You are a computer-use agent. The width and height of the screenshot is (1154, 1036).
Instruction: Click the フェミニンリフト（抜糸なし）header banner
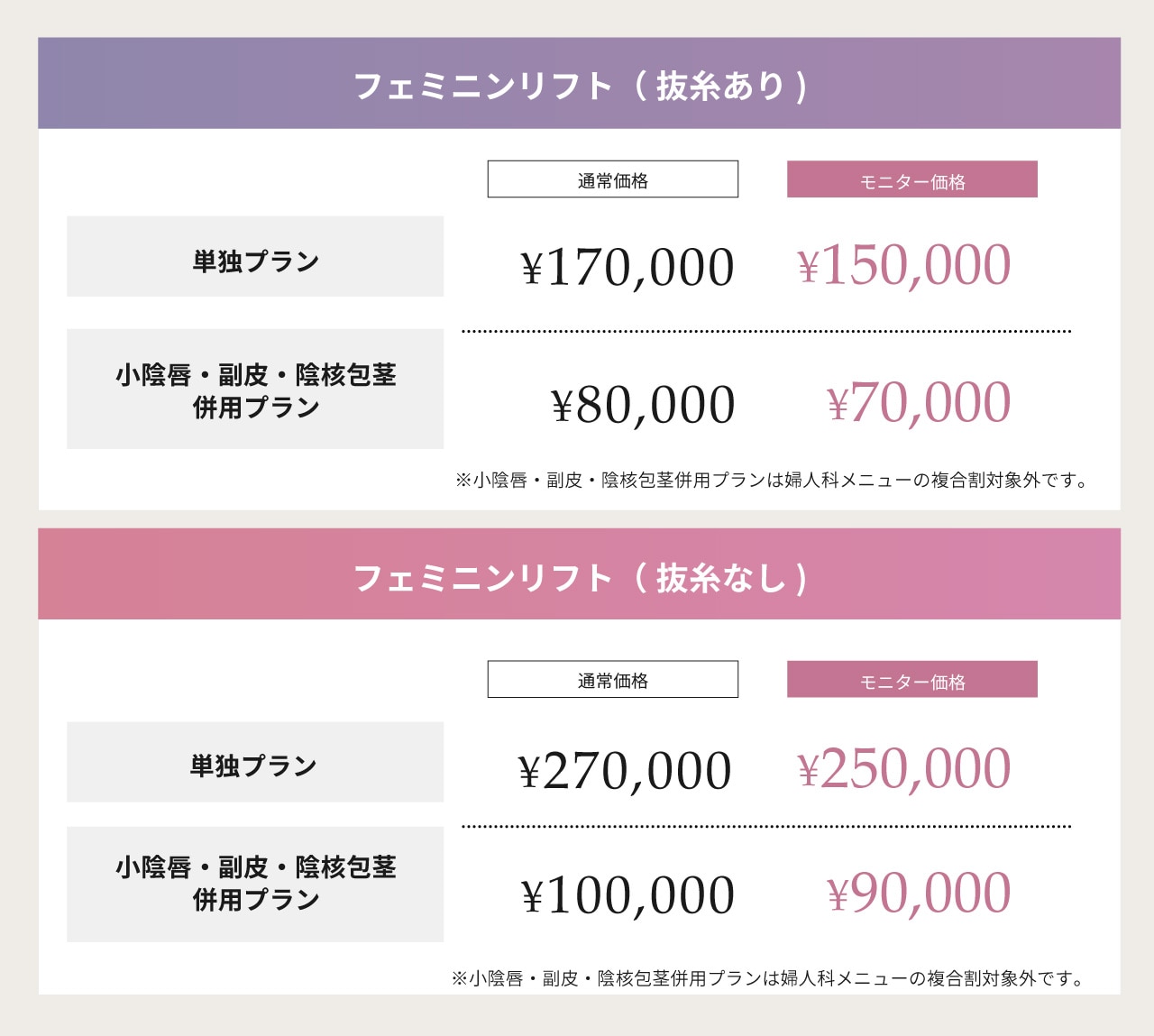click(x=579, y=576)
